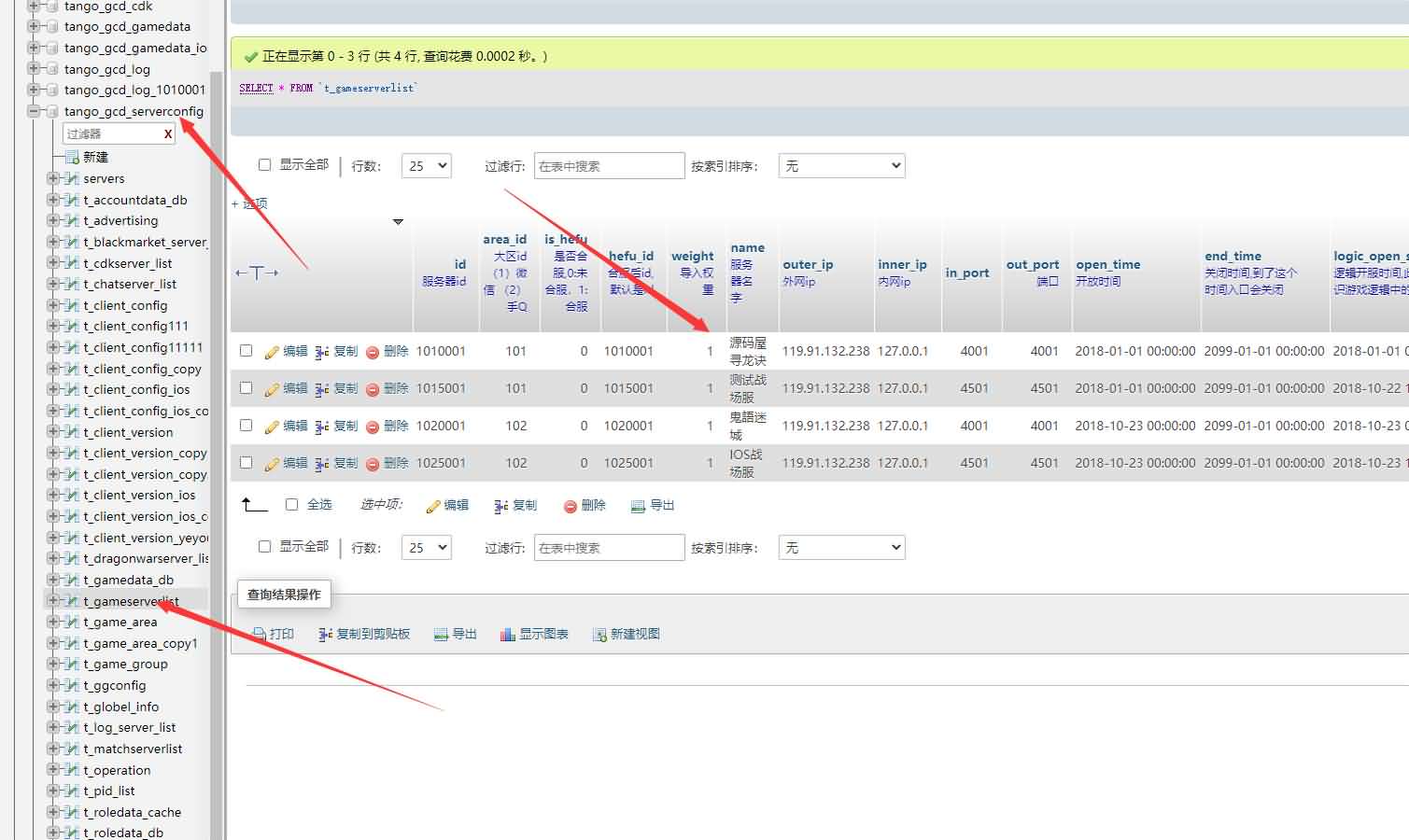Check the Select all checkbox below table
1409x840 pixels.
tap(291, 504)
